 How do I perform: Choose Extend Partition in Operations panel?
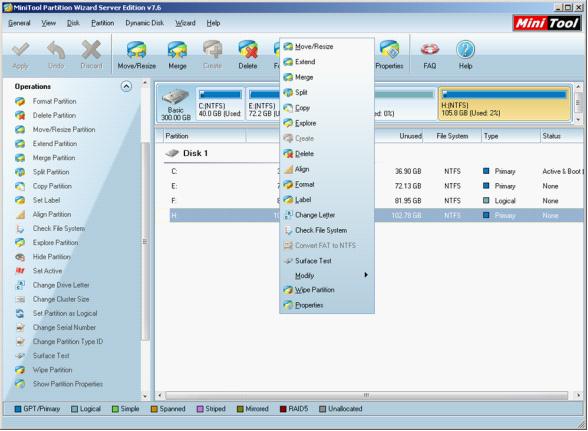coord(55,144)
